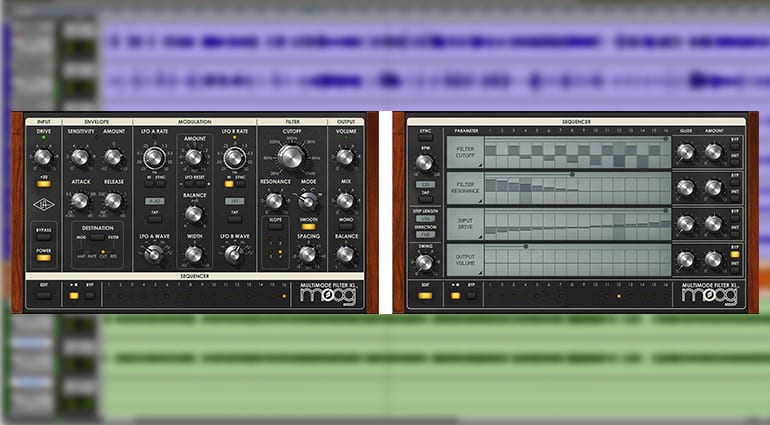Click the envelope AMOUNT knob
Screen dimensions: 770x425
click(x=113, y=158)
